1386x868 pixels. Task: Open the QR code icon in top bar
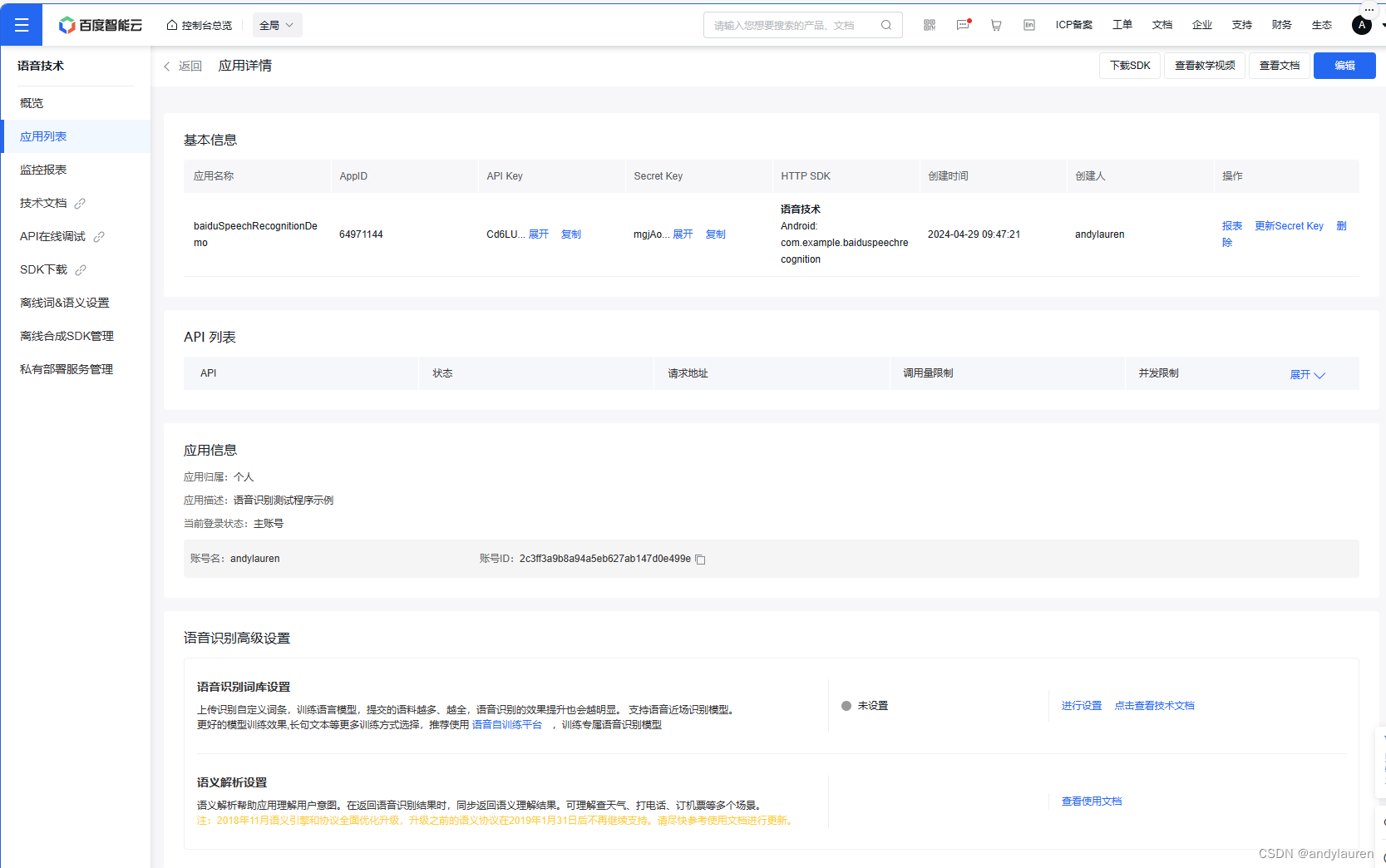pos(930,25)
